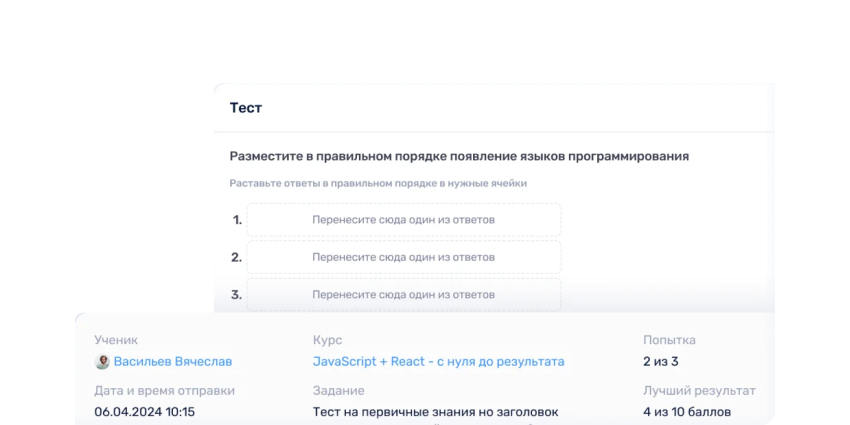Click the number 3. beside third slot
The image size is (850, 425).
236,295
